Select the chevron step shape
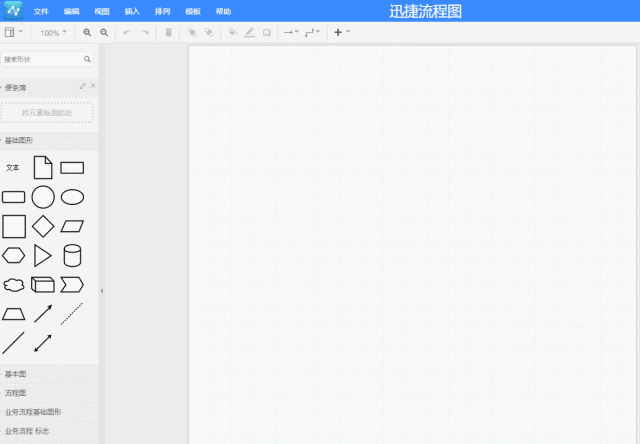640x444 pixels. click(x=72, y=285)
